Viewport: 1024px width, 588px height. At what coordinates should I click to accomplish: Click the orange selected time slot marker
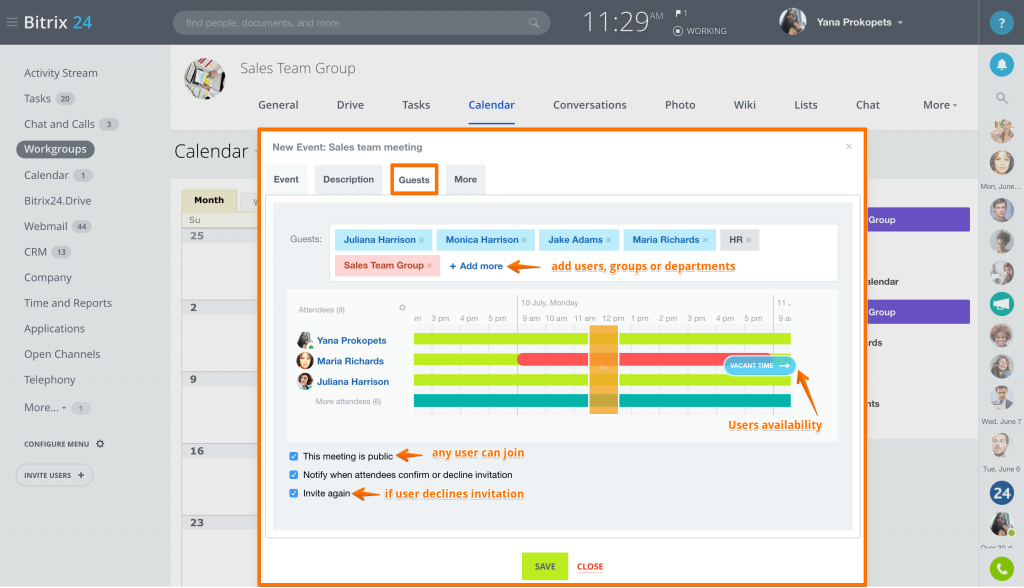[603, 370]
